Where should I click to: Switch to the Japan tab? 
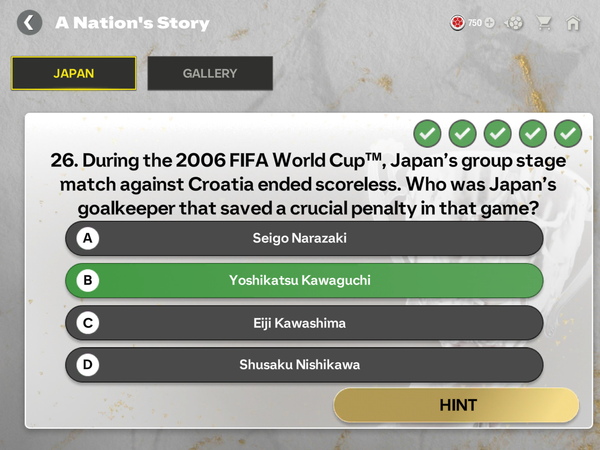pos(73,73)
